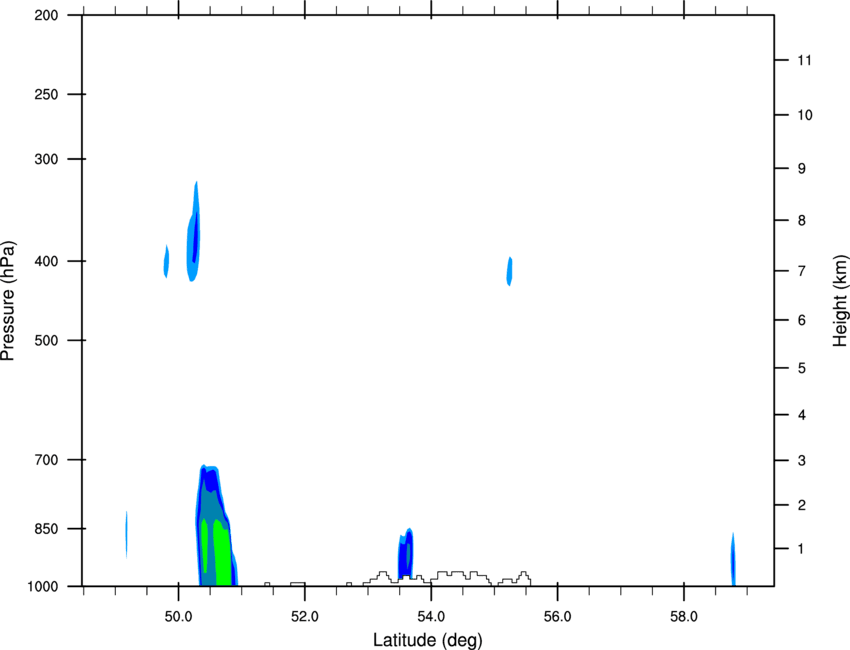Click the 'Height (km)' axis title
The height and width of the screenshot is (650, 850).
pos(840,301)
